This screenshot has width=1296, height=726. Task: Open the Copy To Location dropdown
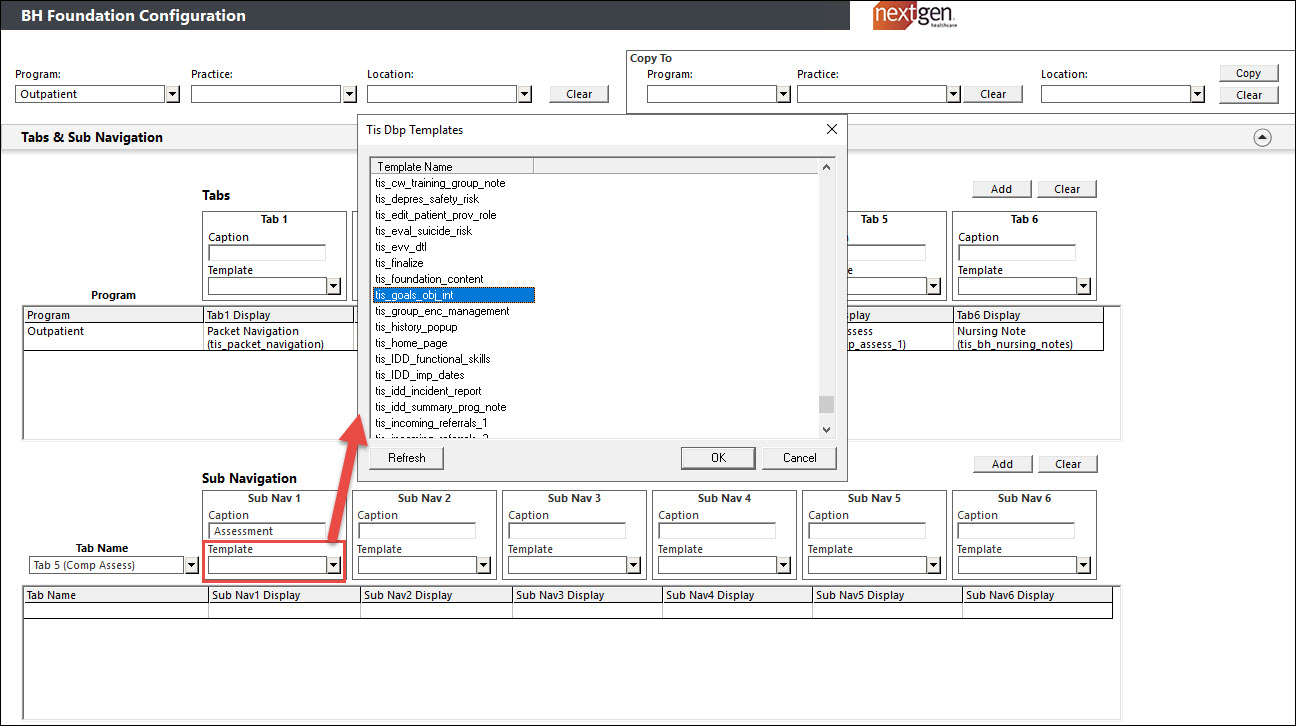[1197, 94]
